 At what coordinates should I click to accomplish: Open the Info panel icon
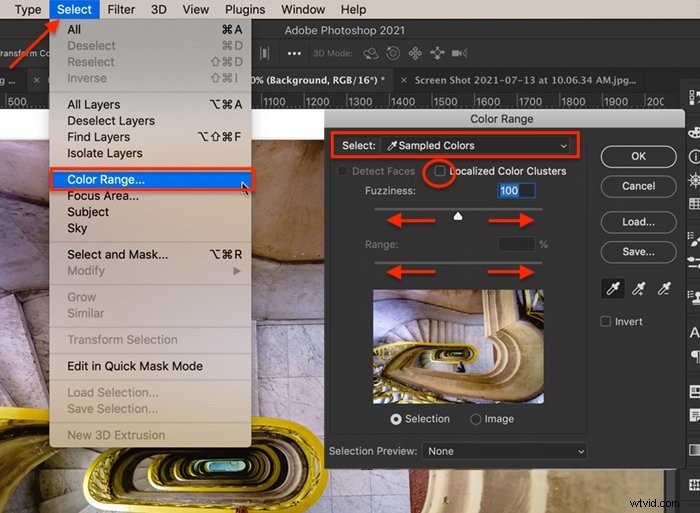pos(695,157)
